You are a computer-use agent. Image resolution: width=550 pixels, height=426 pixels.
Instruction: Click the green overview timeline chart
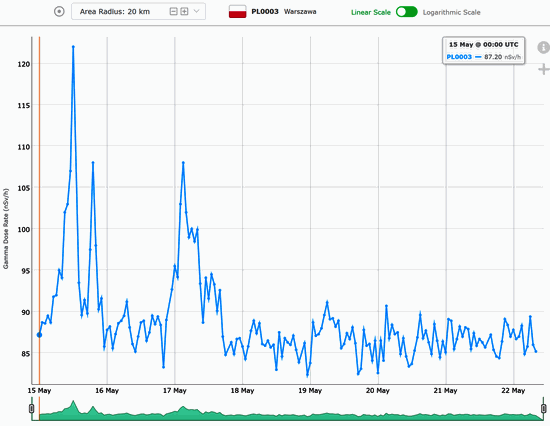(288, 410)
